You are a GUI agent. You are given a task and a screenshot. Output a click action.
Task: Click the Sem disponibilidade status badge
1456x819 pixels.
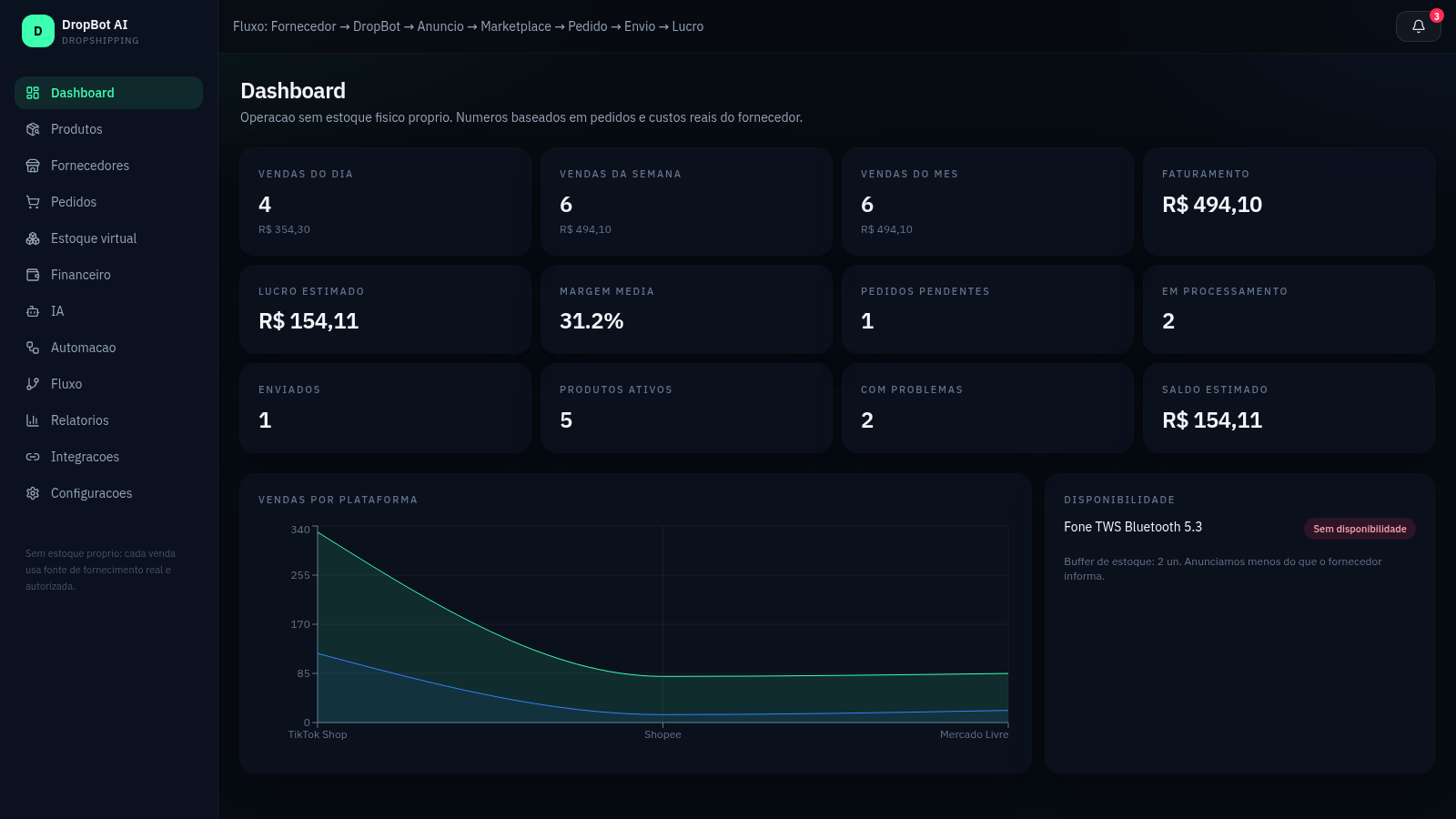1360,529
